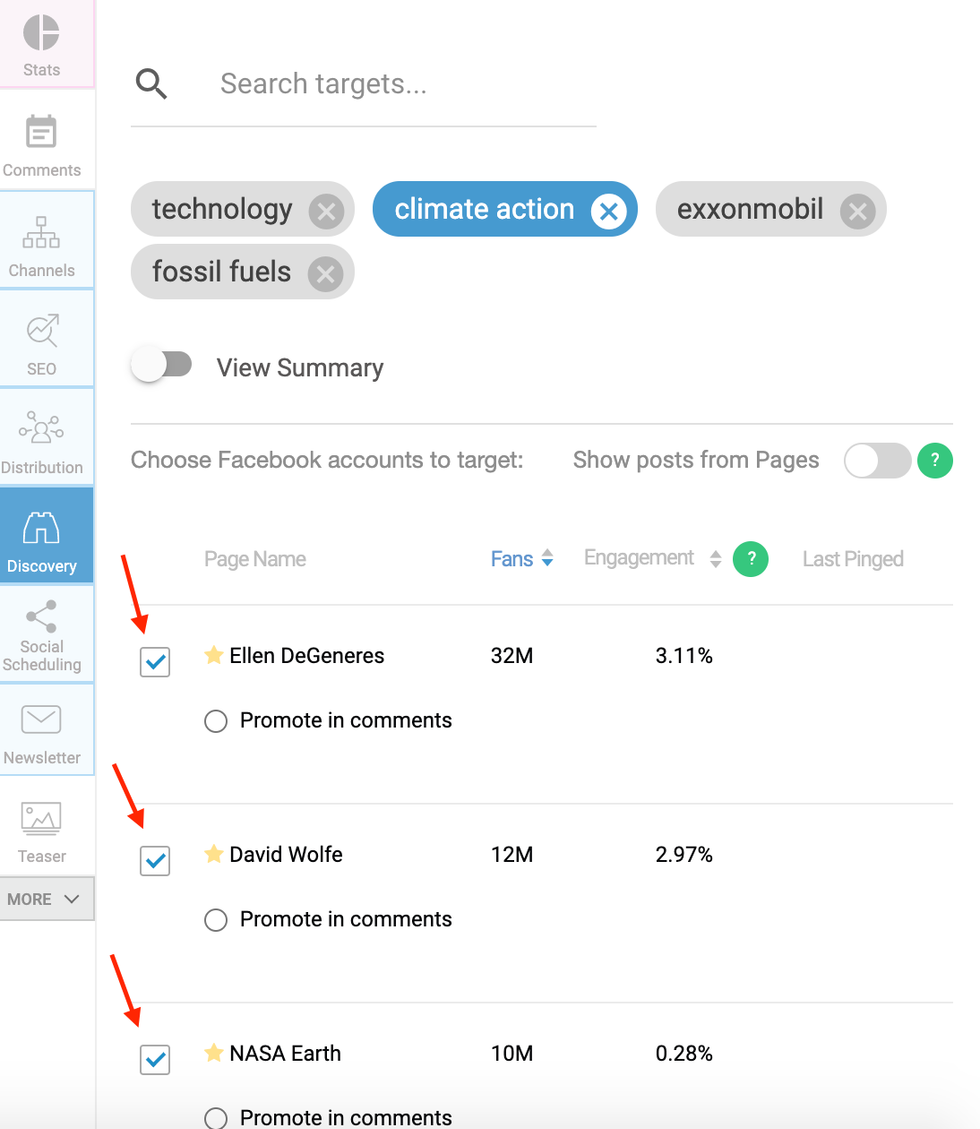Click the green help icon next to Engagement

point(750,560)
